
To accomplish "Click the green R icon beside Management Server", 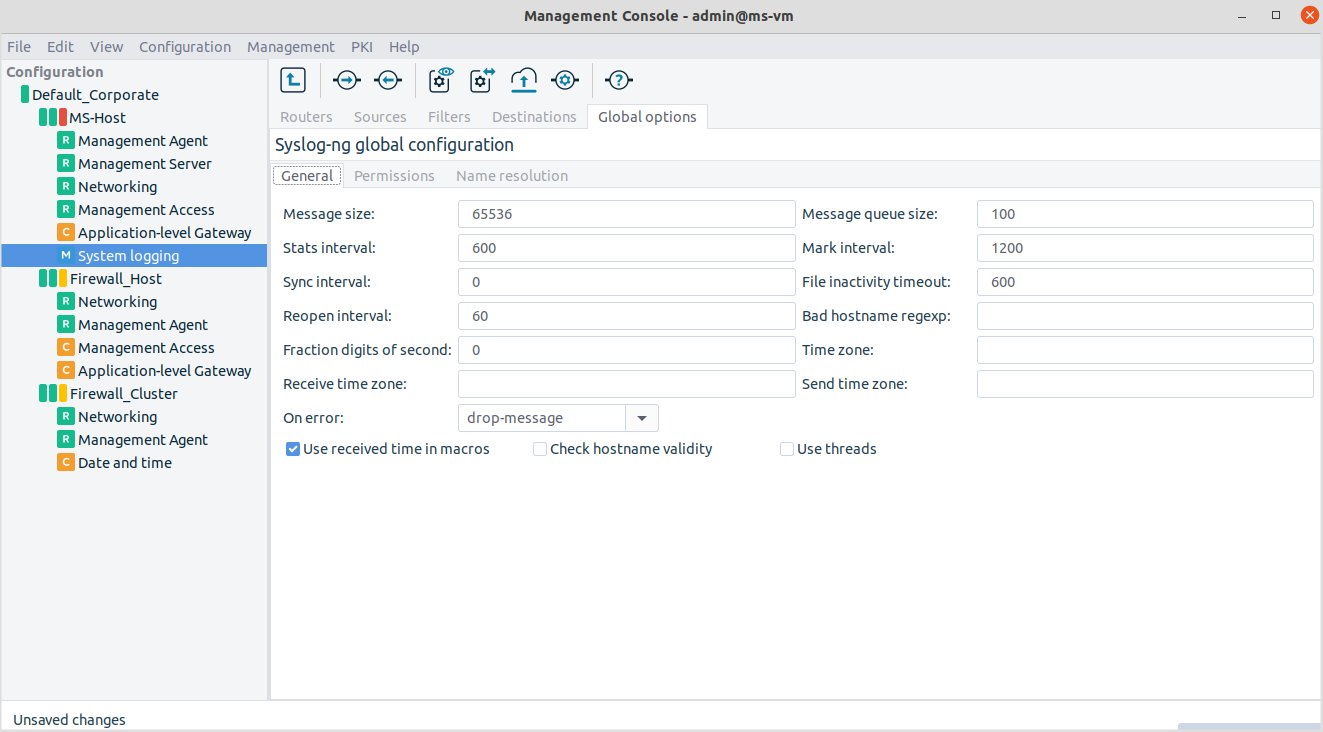I will 66,163.
